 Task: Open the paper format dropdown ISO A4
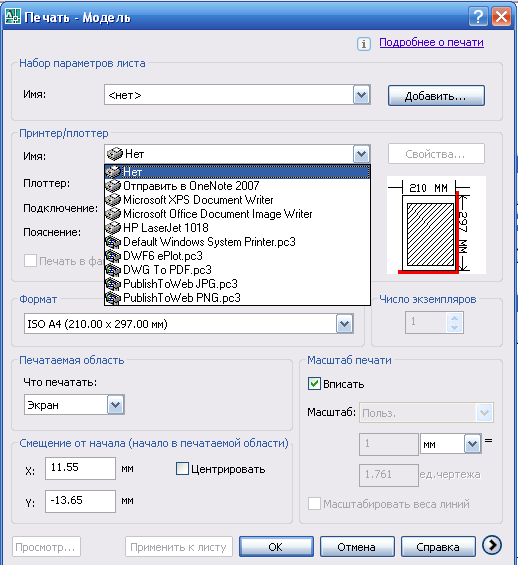click(x=189, y=324)
